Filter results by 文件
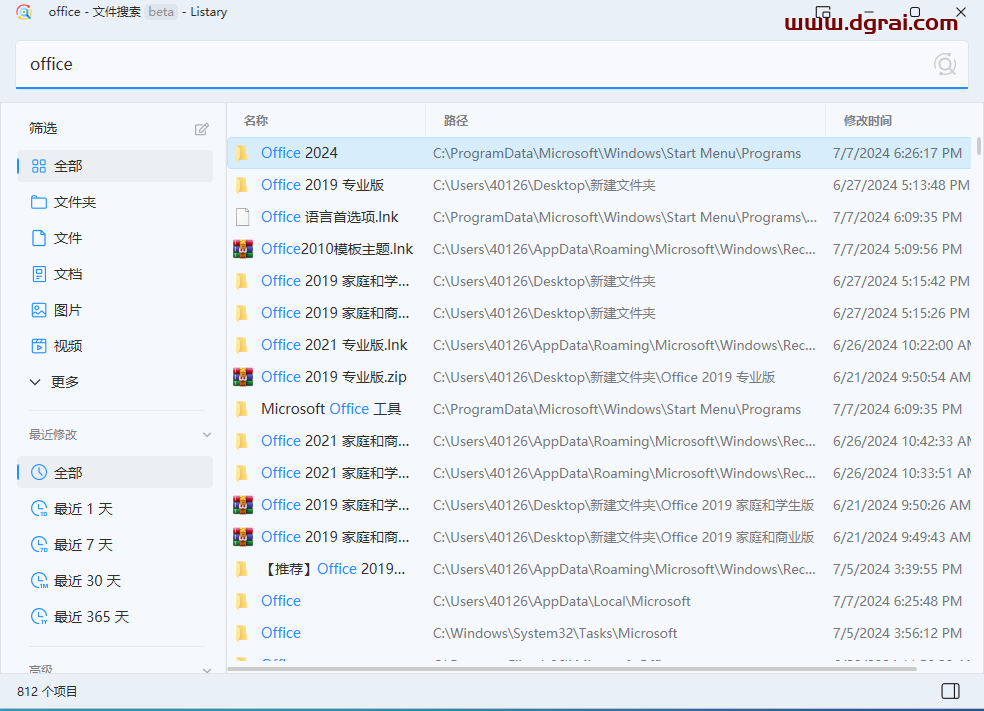The height and width of the screenshot is (711, 984). pos(115,238)
